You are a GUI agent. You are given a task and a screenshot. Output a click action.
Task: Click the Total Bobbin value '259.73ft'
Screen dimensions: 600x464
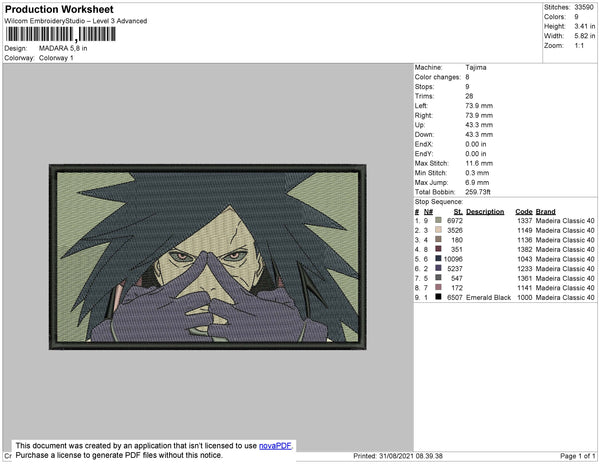(x=478, y=192)
